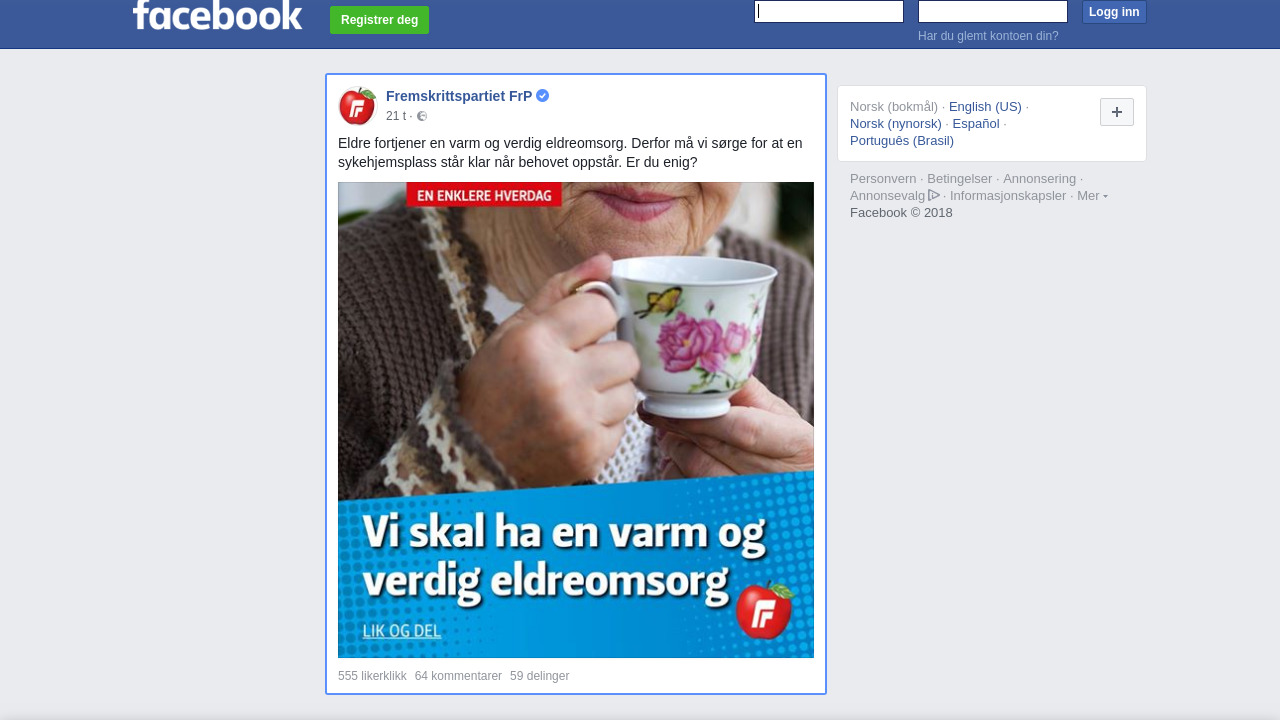Open the eldreomsorg post image
This screenshot has width=1280, height=720.
[x=576, y=420]
